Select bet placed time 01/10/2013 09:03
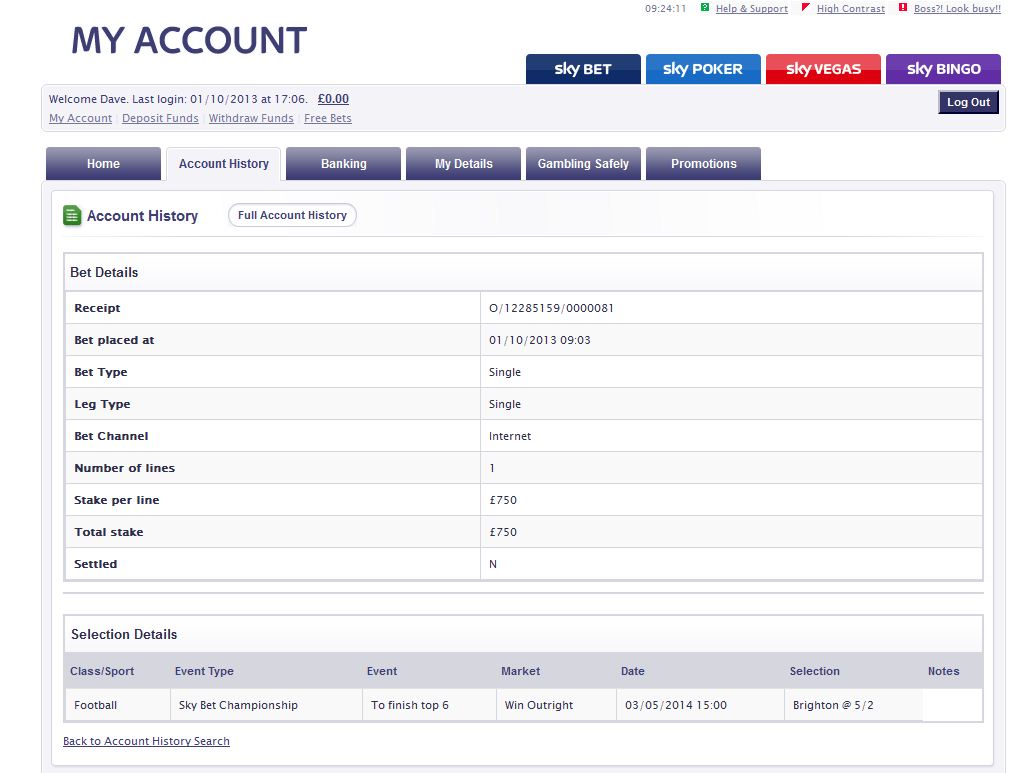The width and height of the screenshot is (1036, 773). point(540,340)
